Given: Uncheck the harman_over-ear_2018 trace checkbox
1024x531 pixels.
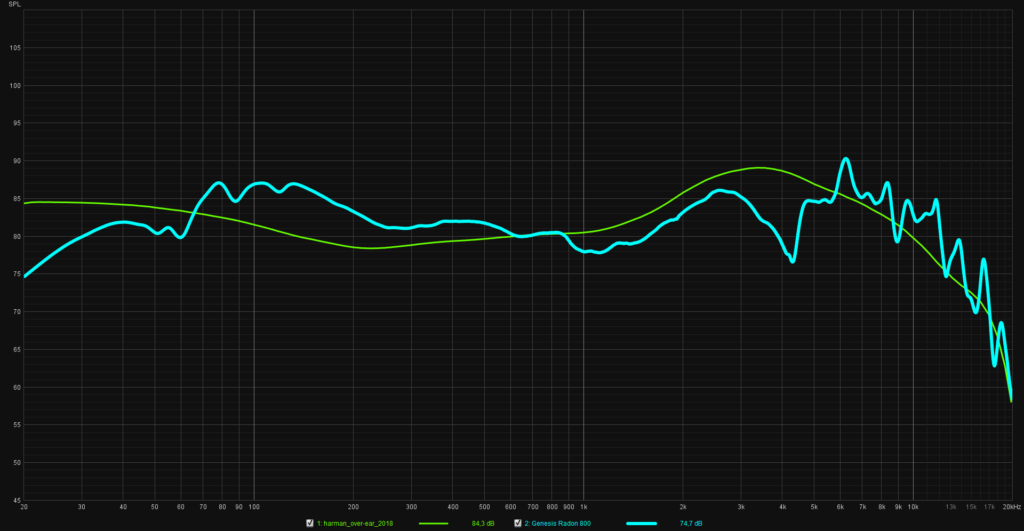Looking at the screenshot, I should [x=310, y=523].
